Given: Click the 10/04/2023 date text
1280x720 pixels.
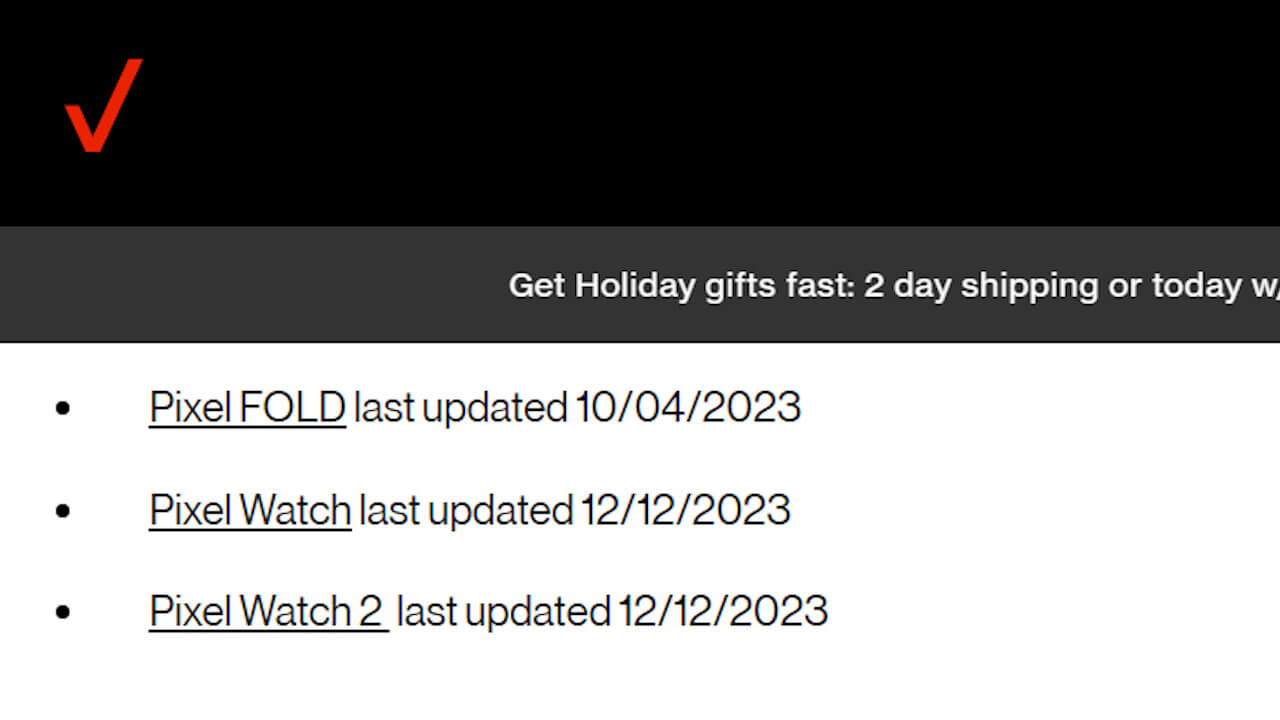Looking at the screenshot, I should tap(688, 408).
